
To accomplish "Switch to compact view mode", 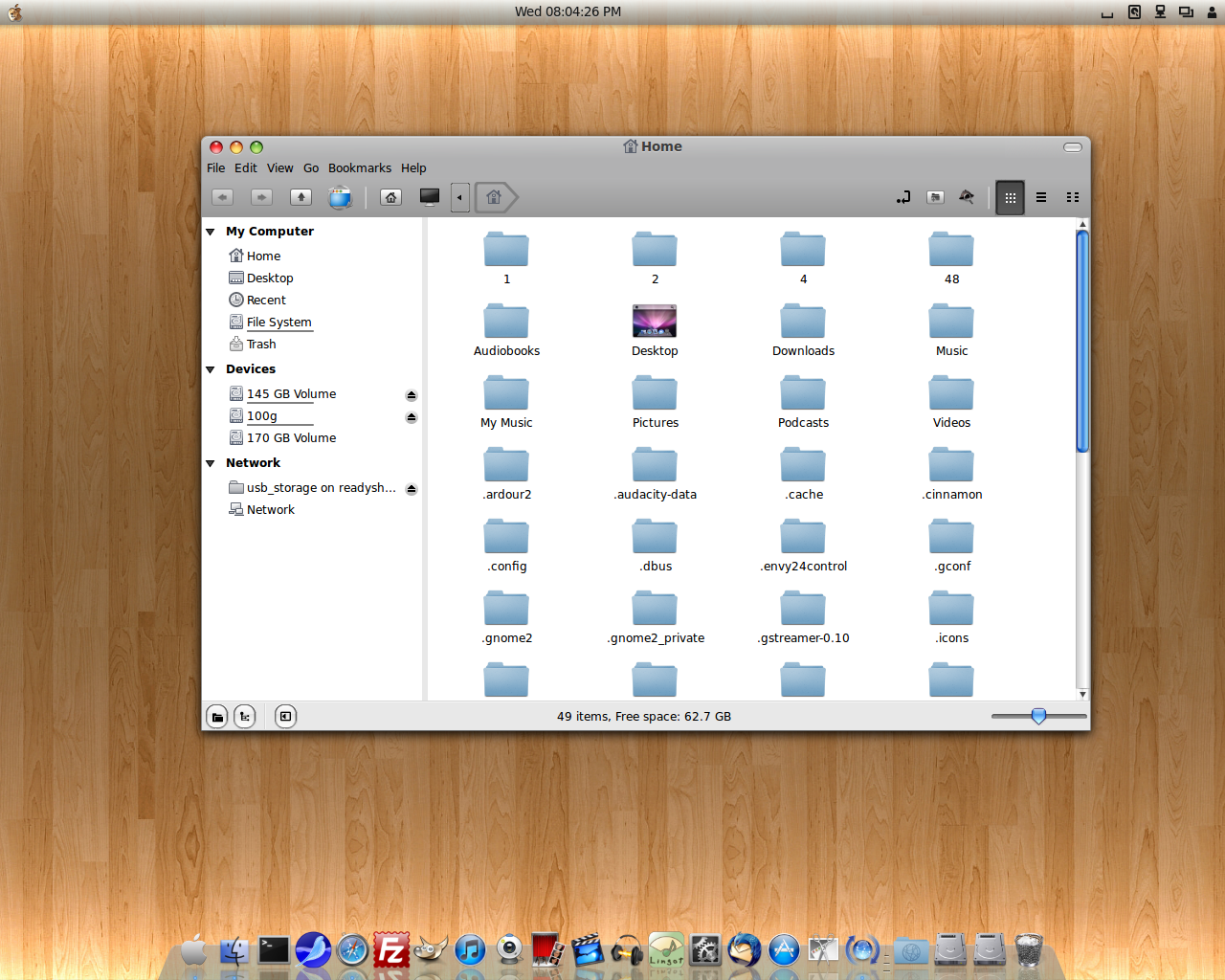I will point(1073,197).
